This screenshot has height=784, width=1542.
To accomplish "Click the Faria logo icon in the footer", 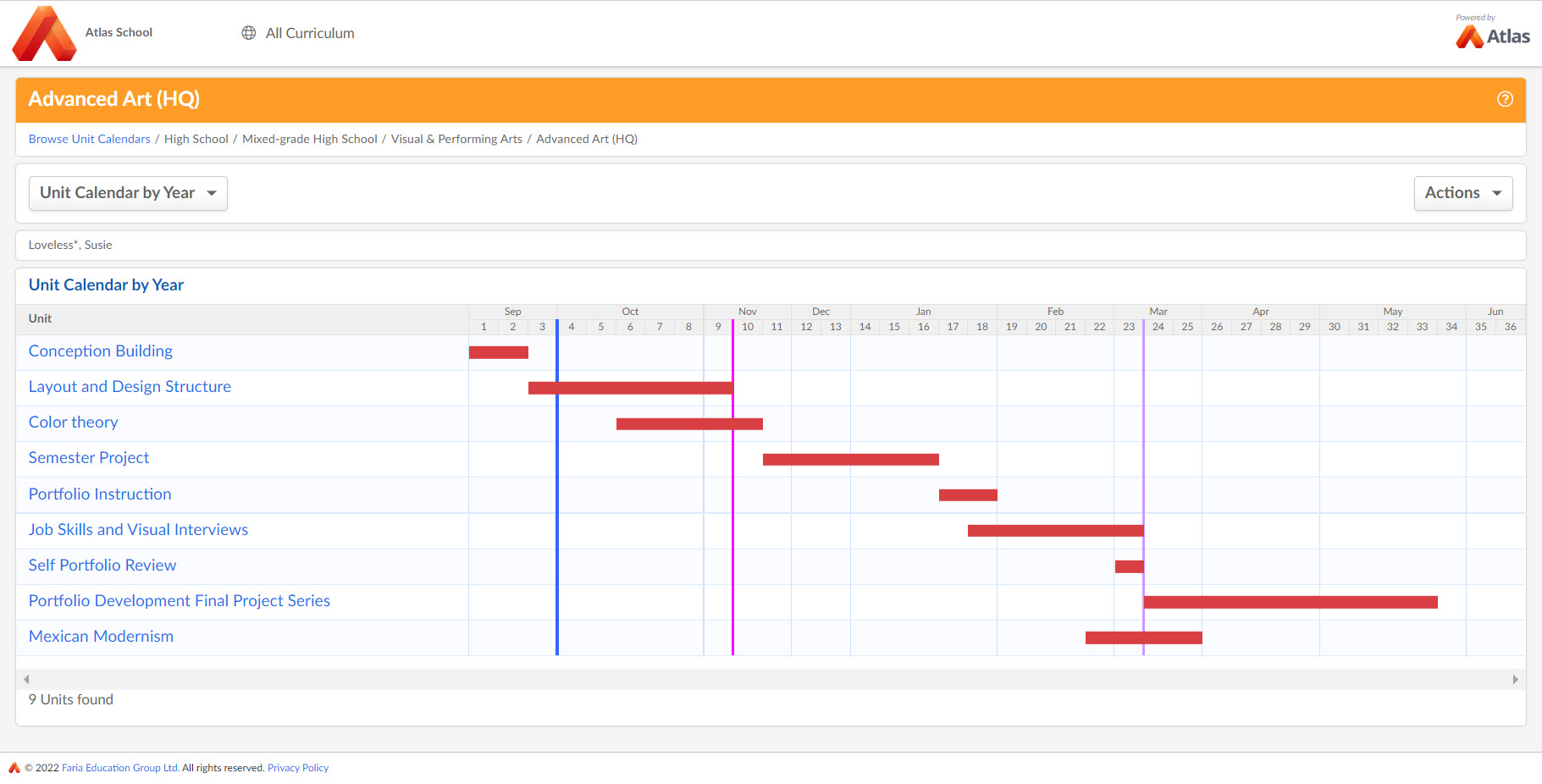I will pyautogui.click(x=14, y=768).
